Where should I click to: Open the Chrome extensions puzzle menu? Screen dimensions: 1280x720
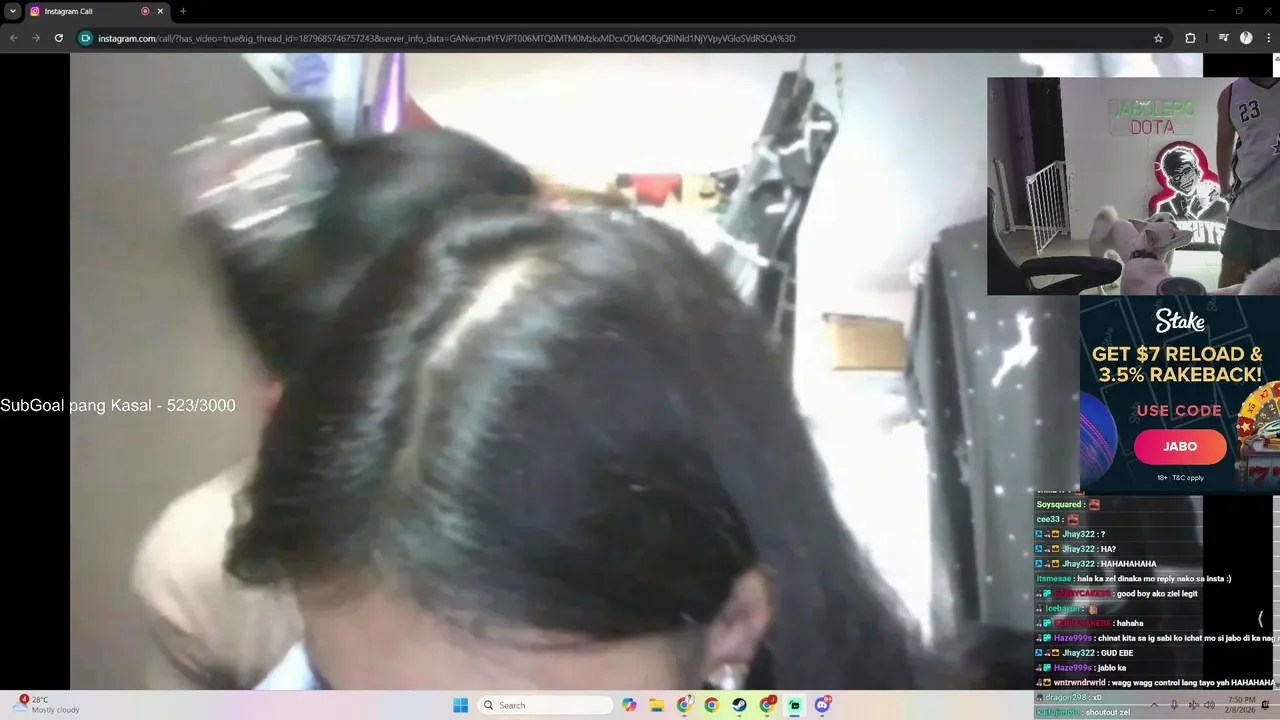[1190, 38]
